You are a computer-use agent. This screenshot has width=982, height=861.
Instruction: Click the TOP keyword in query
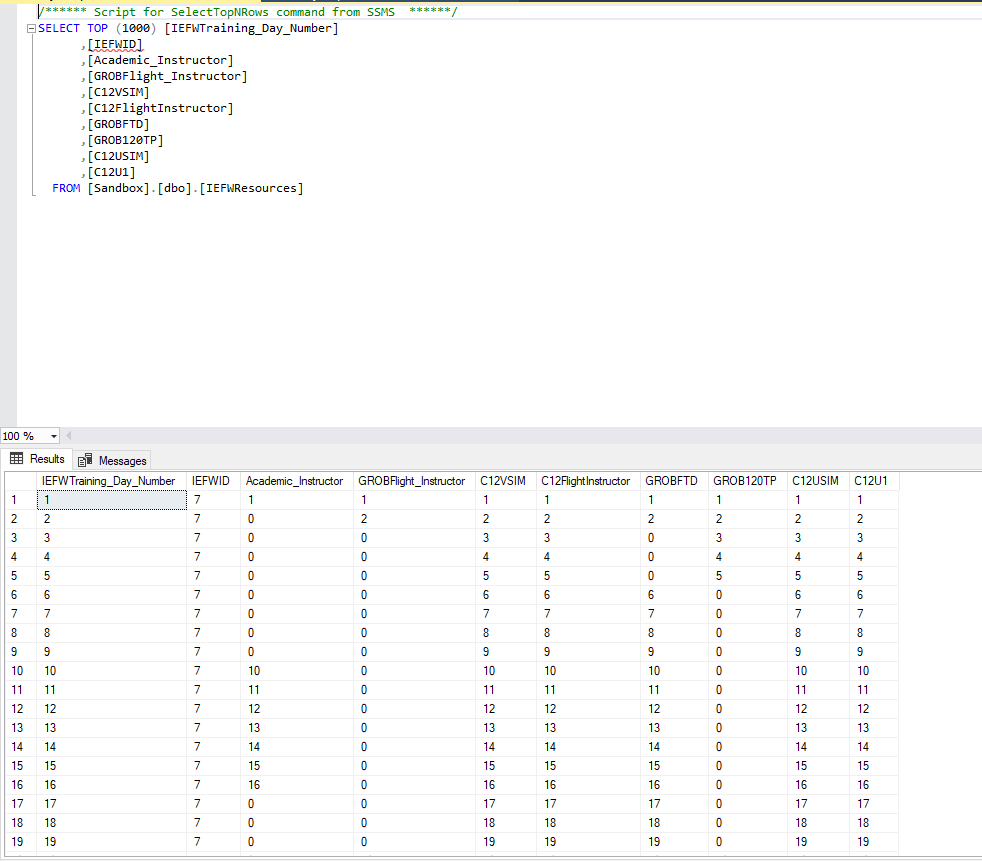point(97,28)
